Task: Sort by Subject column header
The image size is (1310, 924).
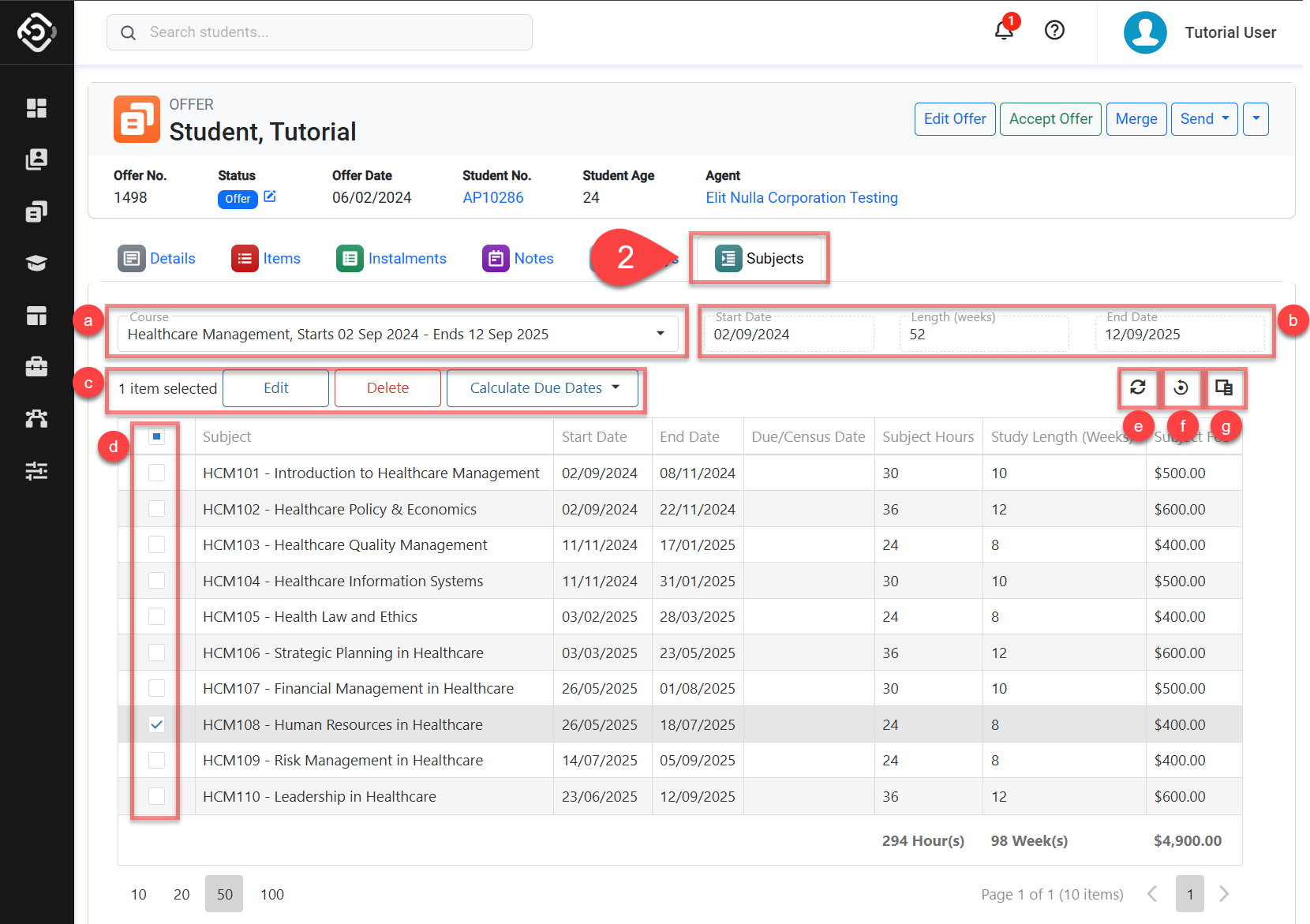Action: point(374,436)
